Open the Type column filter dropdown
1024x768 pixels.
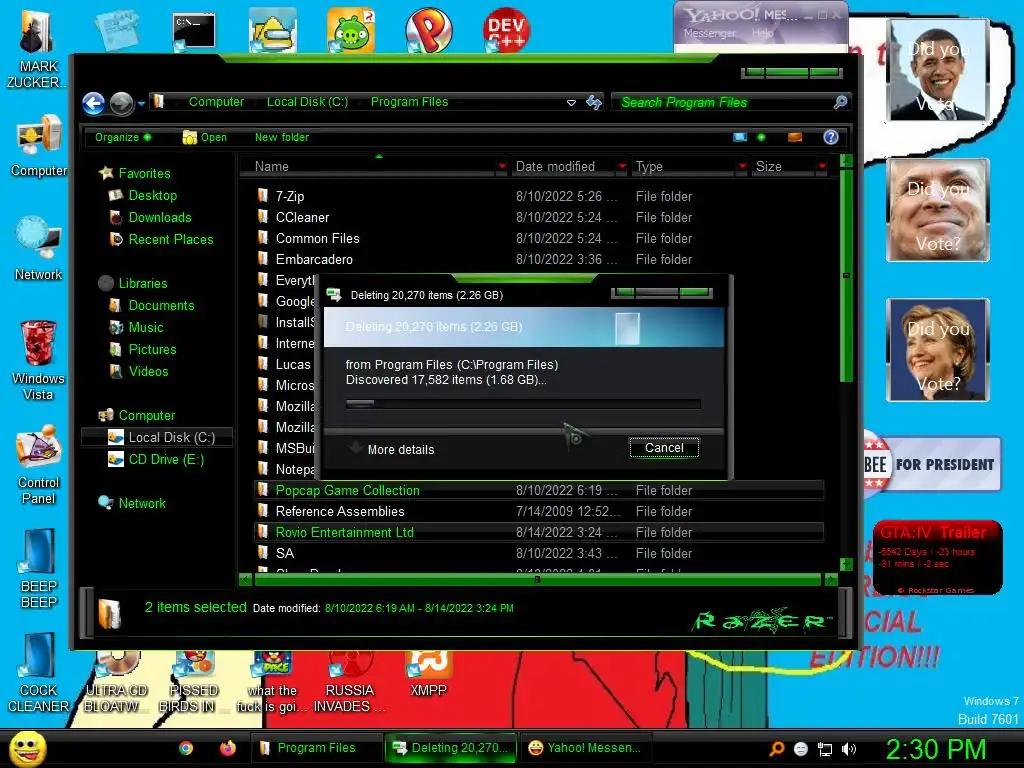[742, 167]
